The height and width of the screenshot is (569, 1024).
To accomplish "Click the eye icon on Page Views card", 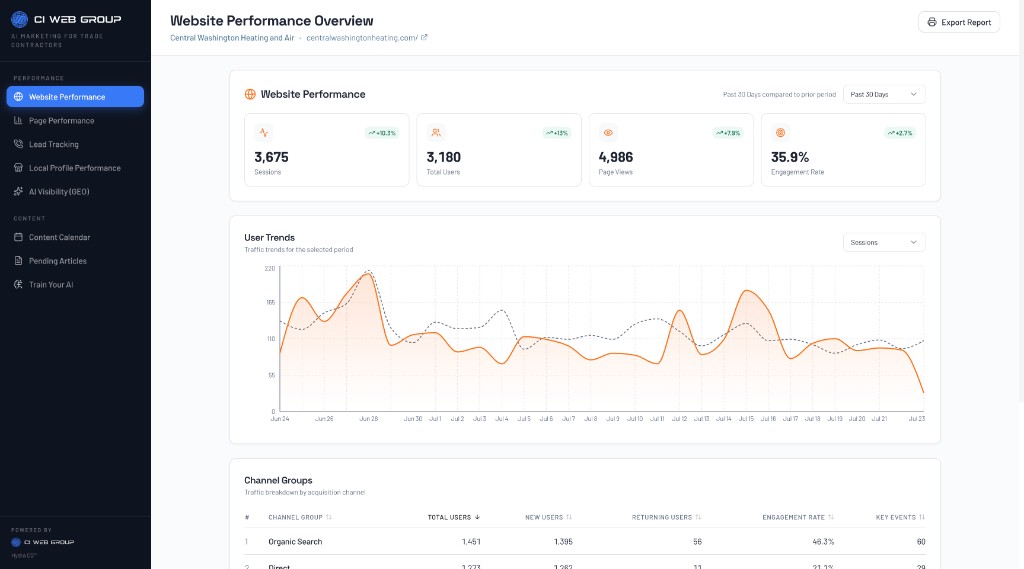I will coord(608,133).
